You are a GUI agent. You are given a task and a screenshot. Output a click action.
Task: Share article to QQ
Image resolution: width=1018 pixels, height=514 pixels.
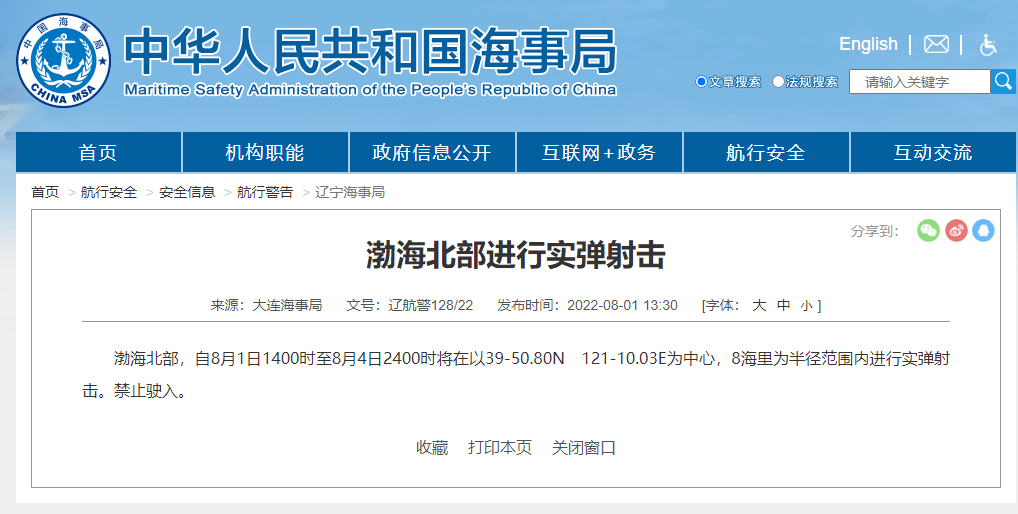[x=983, y=230]
